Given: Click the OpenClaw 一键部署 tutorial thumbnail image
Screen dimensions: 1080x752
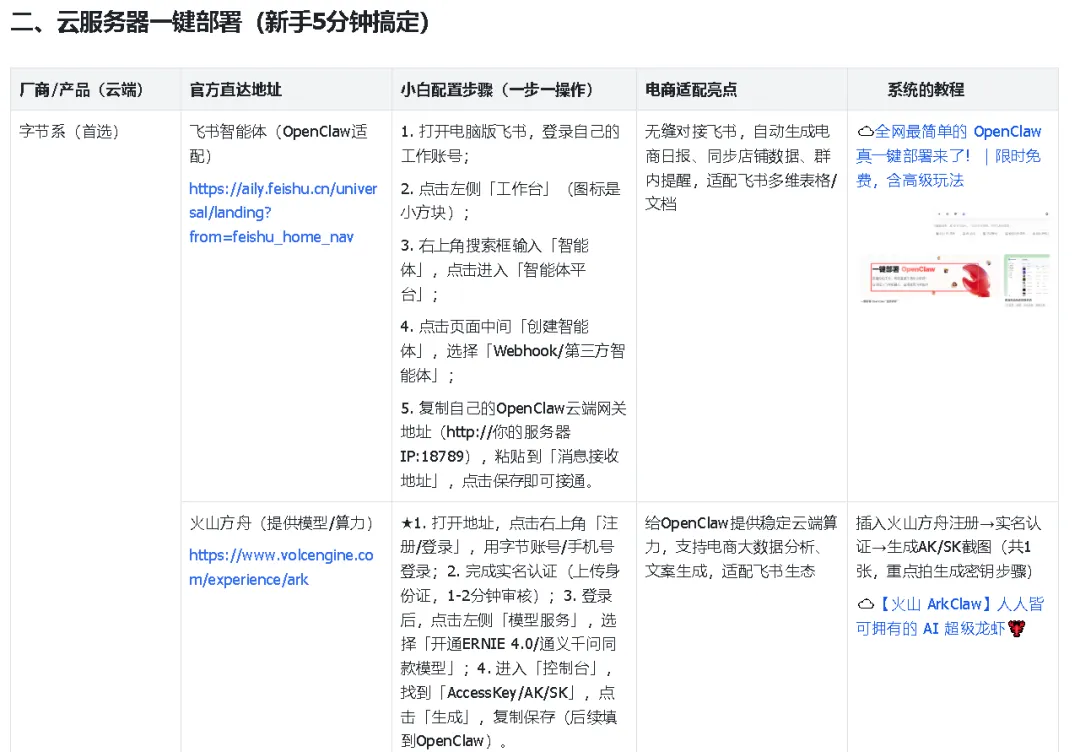Looking at the screenshot, I should (955, 259).
